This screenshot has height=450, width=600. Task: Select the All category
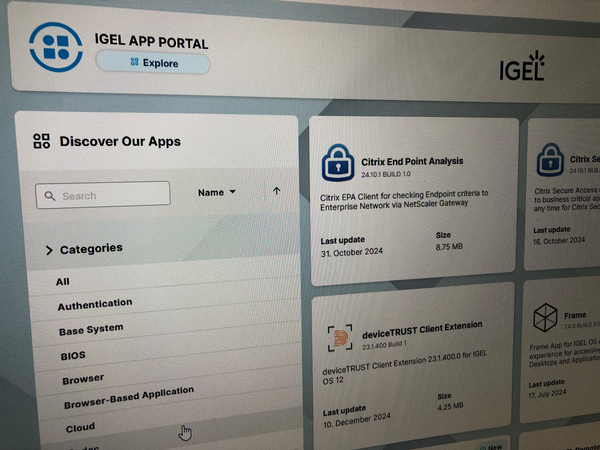click(x=63, y=282)
